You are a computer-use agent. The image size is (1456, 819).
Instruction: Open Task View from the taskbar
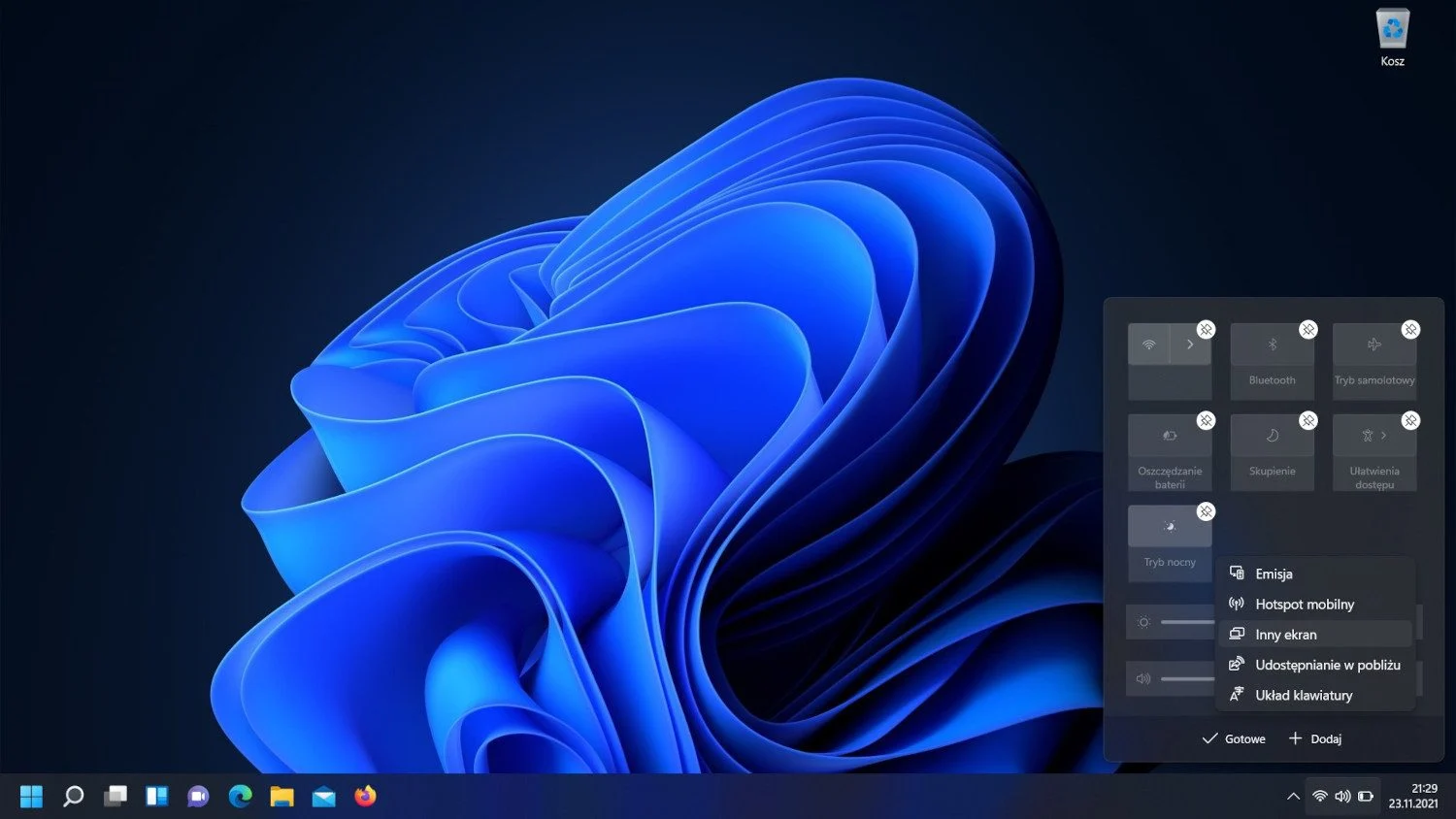pos(116,797)
